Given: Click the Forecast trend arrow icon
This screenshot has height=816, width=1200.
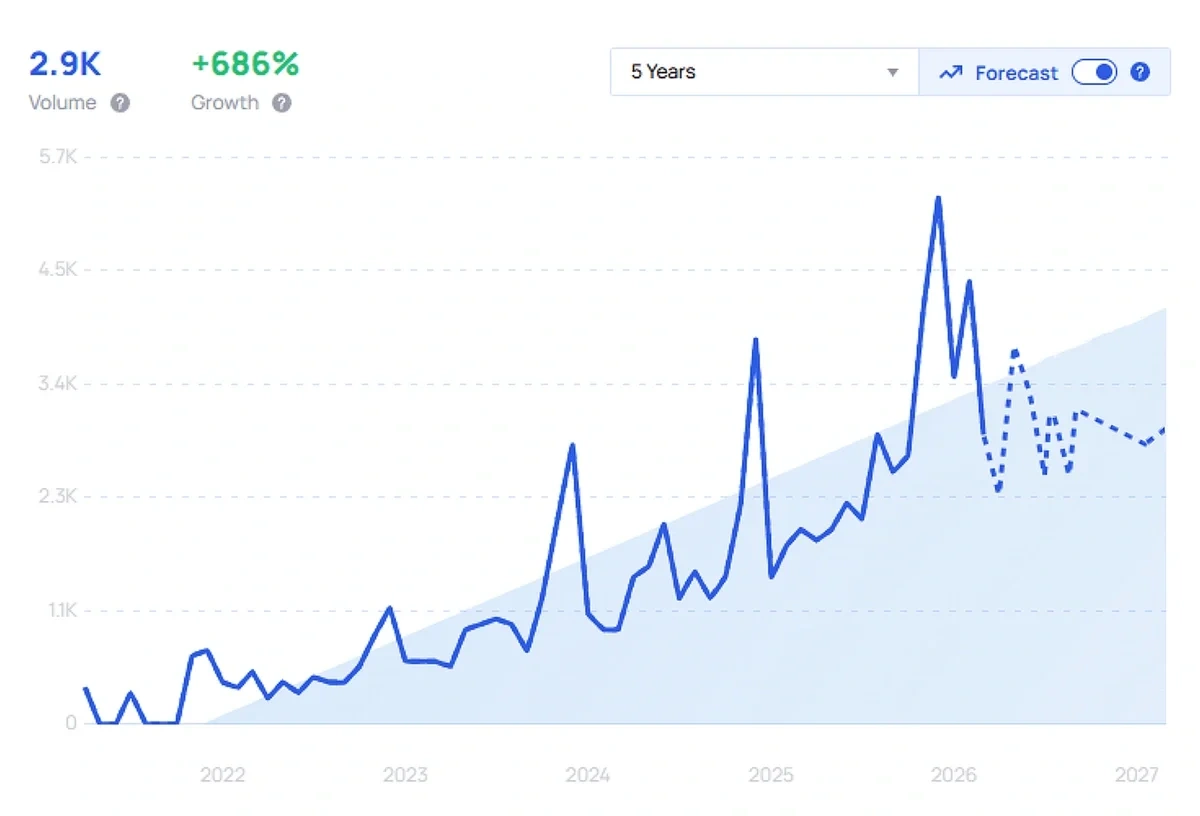Looking at the screenshot, I should coord(951,72).
